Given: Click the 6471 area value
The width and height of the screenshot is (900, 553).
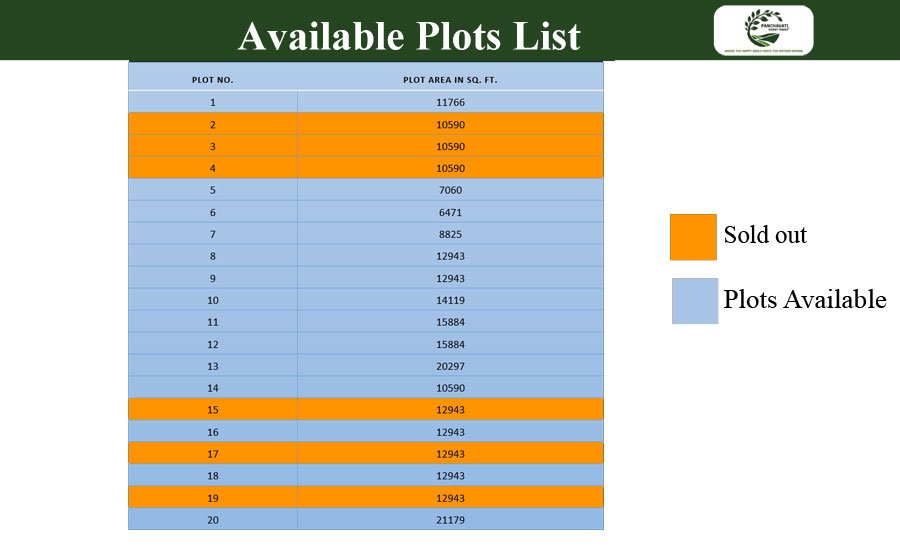Looking at the screenshot, I should tap(450, 212).
